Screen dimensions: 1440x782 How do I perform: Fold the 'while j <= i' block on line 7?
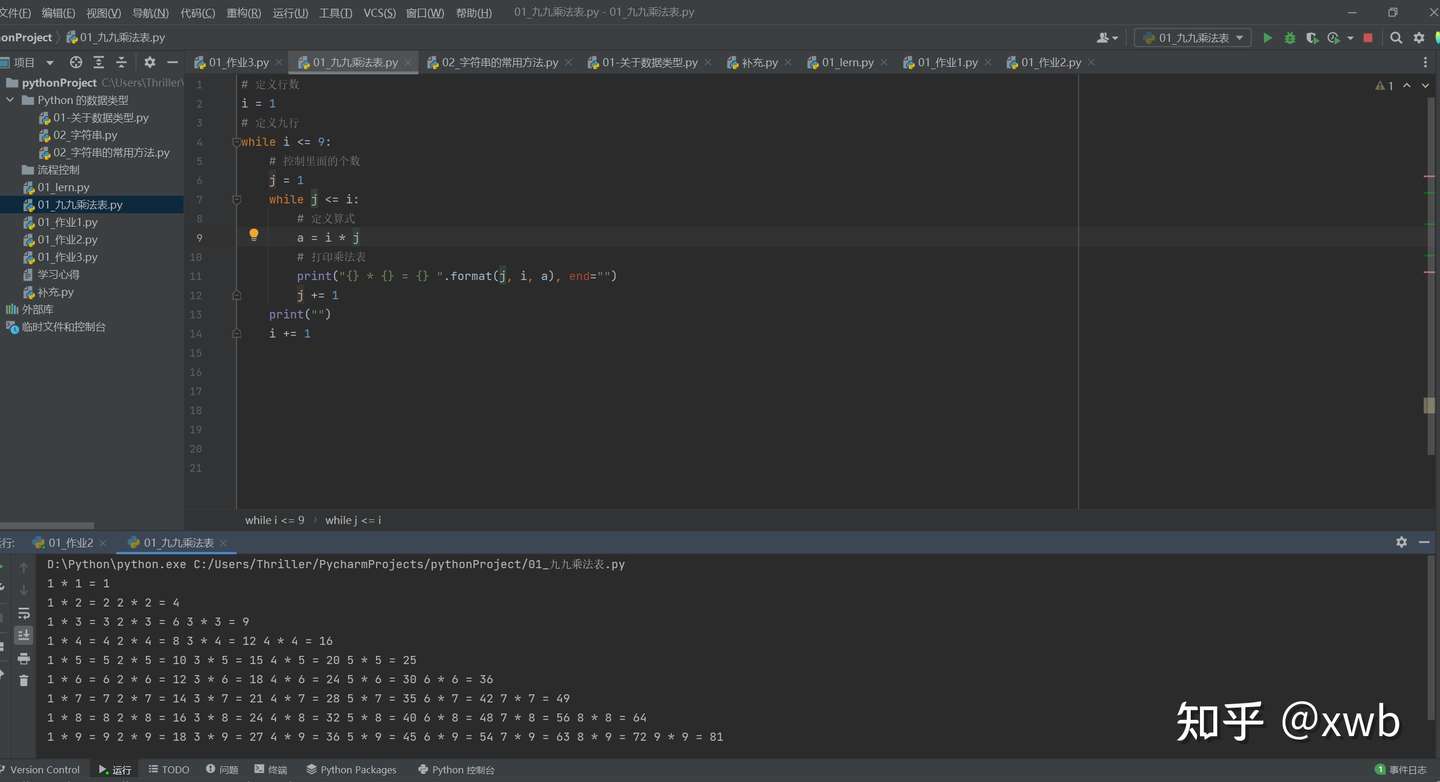pos(237,199)
